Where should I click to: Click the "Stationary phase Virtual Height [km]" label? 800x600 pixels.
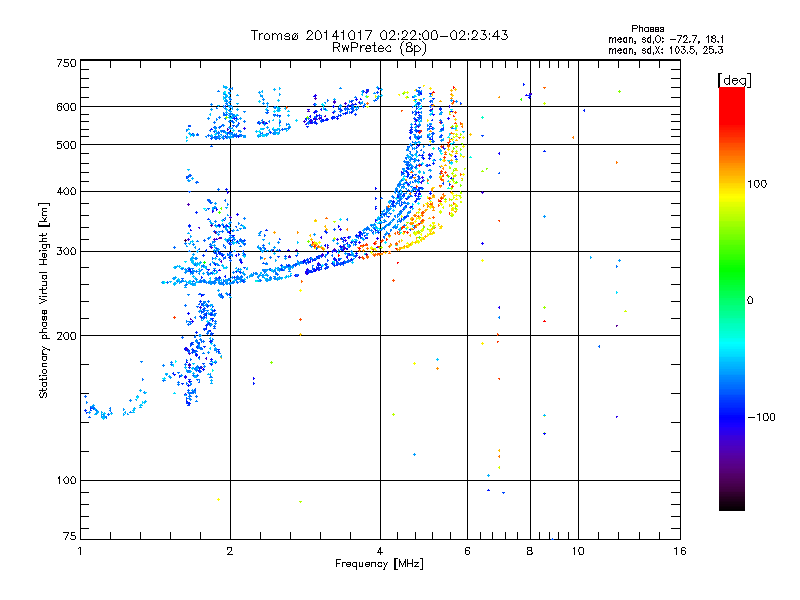point(44,300)
